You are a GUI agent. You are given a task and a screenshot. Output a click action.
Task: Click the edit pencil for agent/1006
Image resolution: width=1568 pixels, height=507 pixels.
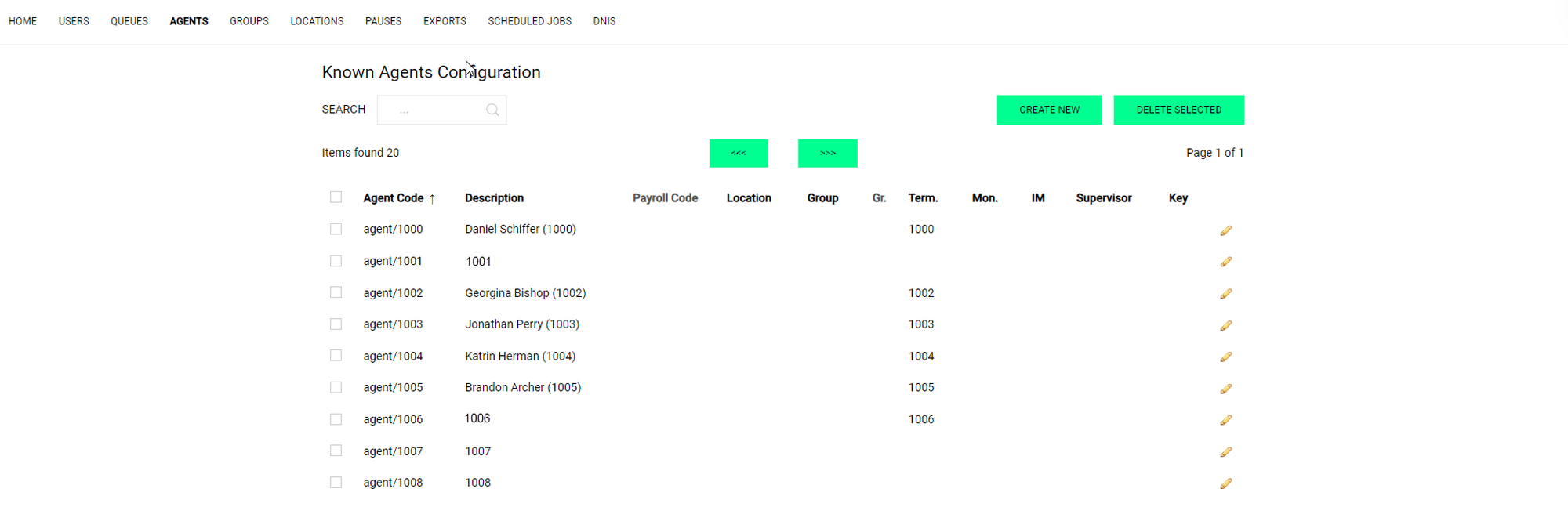click(1225, 421)
